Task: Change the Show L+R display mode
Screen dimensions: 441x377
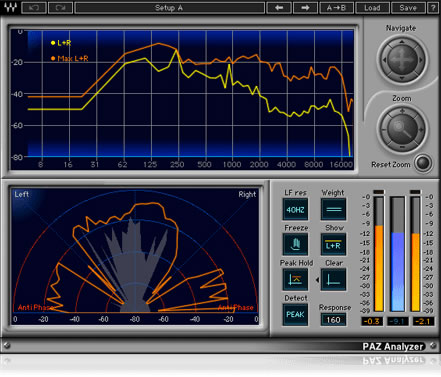Action: (x=334, y=245)
